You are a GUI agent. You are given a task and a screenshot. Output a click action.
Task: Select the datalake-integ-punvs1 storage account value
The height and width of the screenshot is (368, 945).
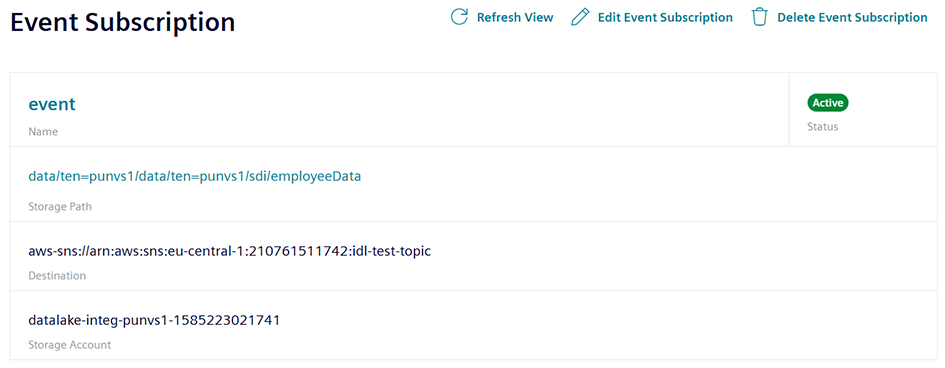click(154, 320)
